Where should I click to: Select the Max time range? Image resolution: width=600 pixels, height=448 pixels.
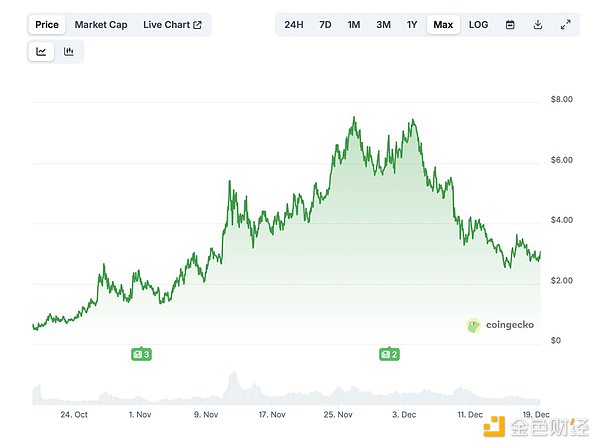pyautogui.click(x=443, y=24)
